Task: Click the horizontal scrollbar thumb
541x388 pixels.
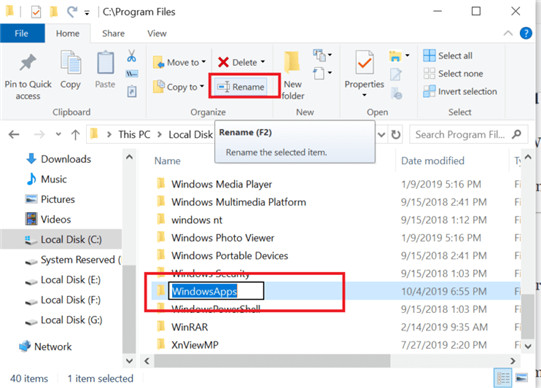Action: coord(272,361)
